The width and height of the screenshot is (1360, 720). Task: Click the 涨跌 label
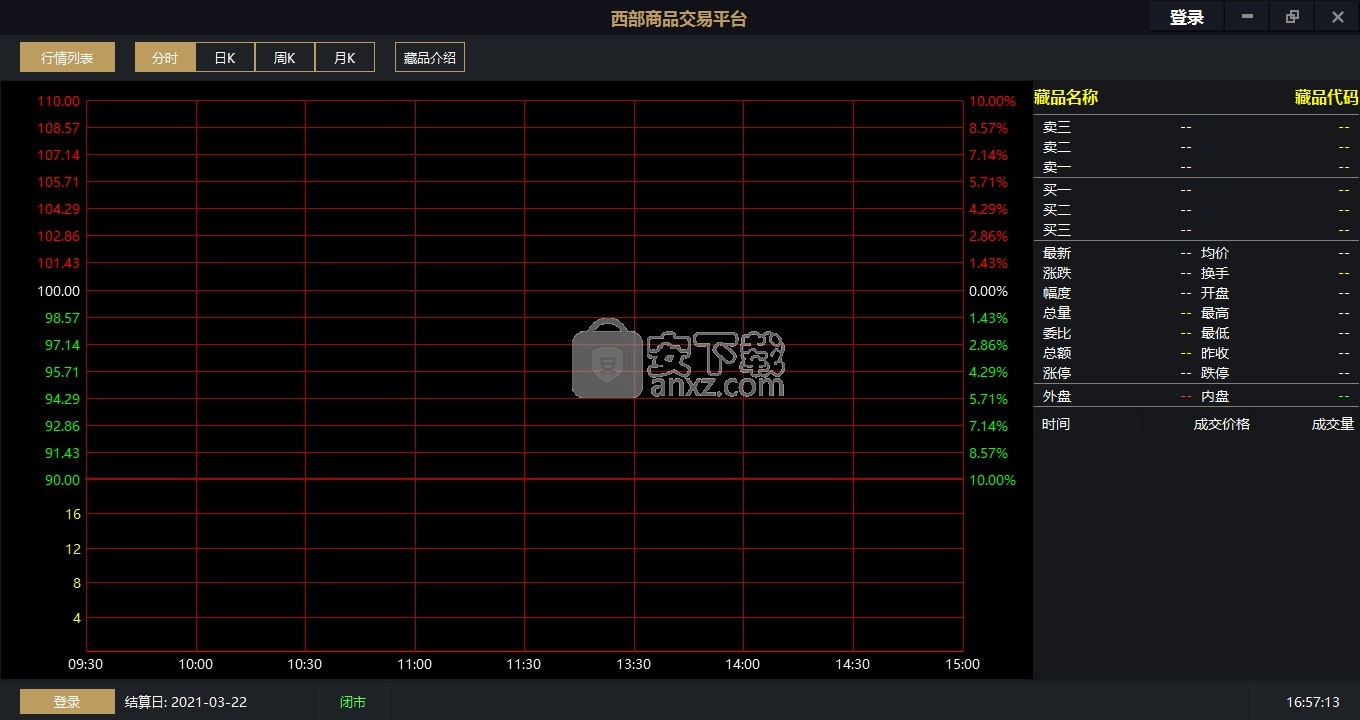point(1057,273)
